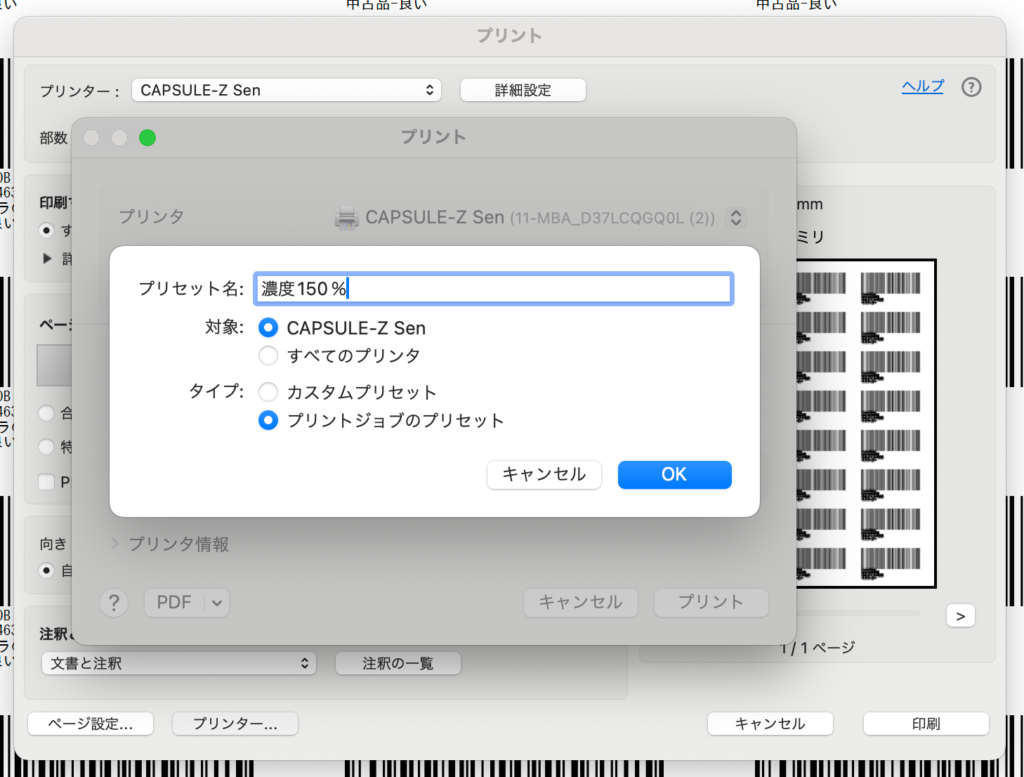Image resolution: width=1024 pixels, height=777 pixels.
Task: Select the すべてのプリンタ radio option
Action: coord(268,356)
